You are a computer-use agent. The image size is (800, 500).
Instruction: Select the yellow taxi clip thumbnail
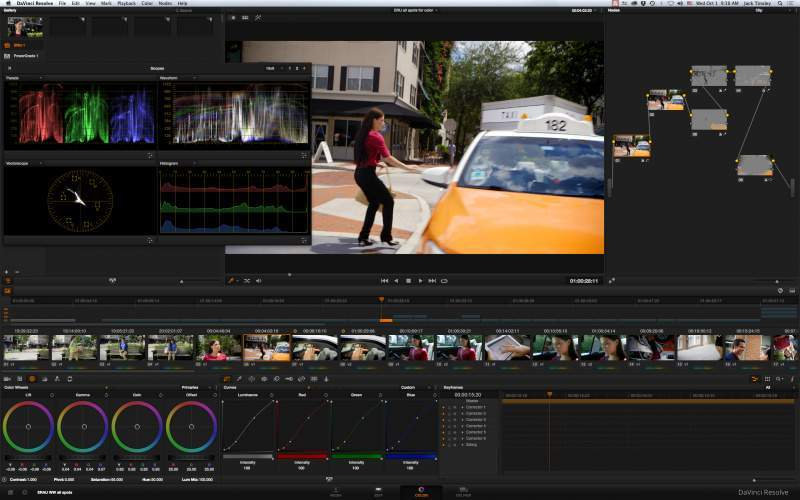click(267, 347)
